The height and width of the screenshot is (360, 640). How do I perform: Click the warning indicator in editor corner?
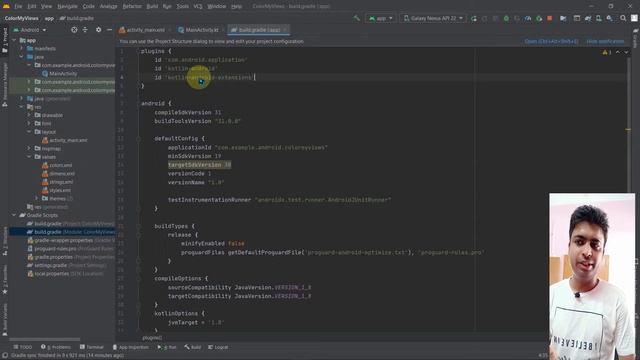click(x=607, y=52)
